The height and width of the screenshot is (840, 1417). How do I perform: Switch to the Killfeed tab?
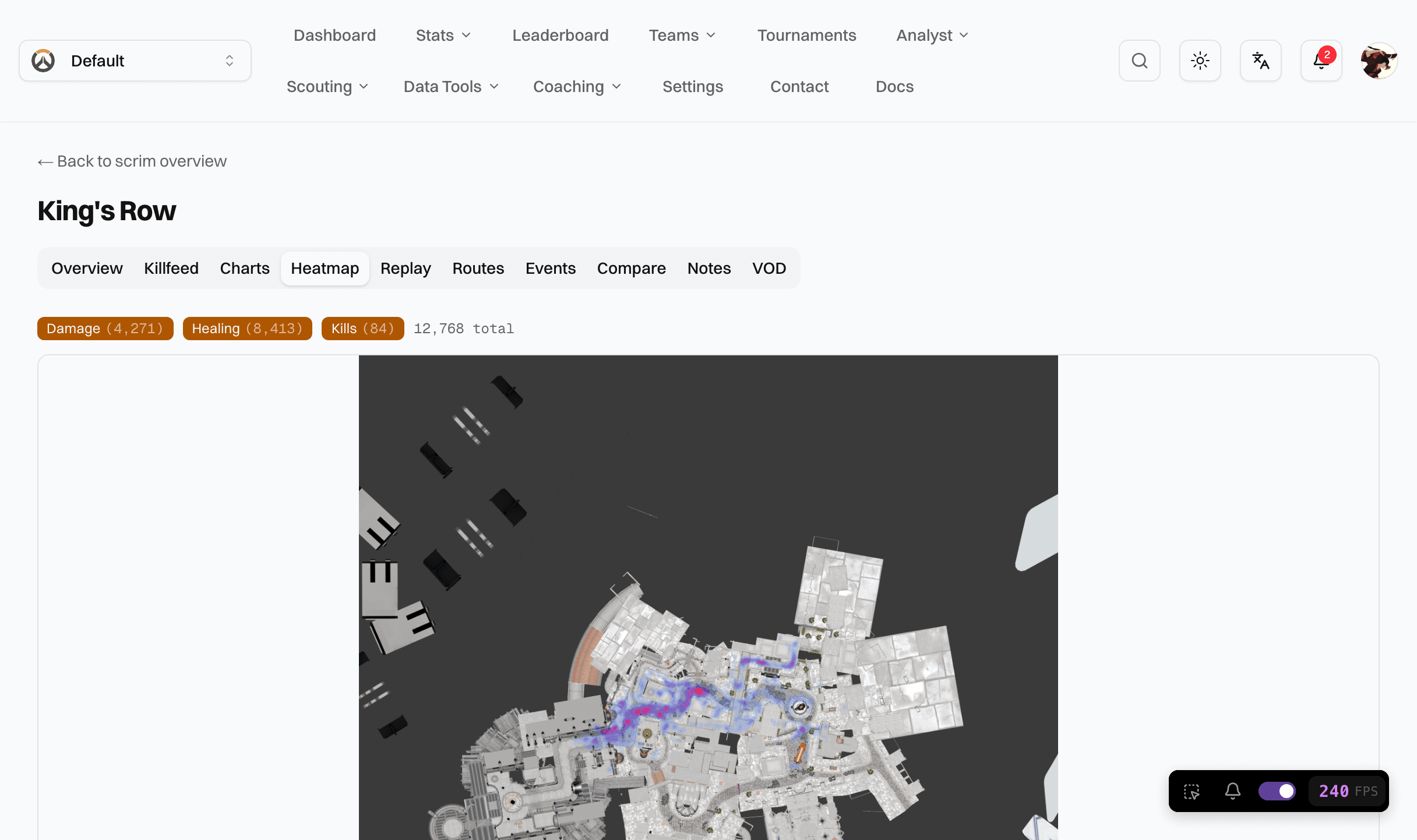click(171, 269)
